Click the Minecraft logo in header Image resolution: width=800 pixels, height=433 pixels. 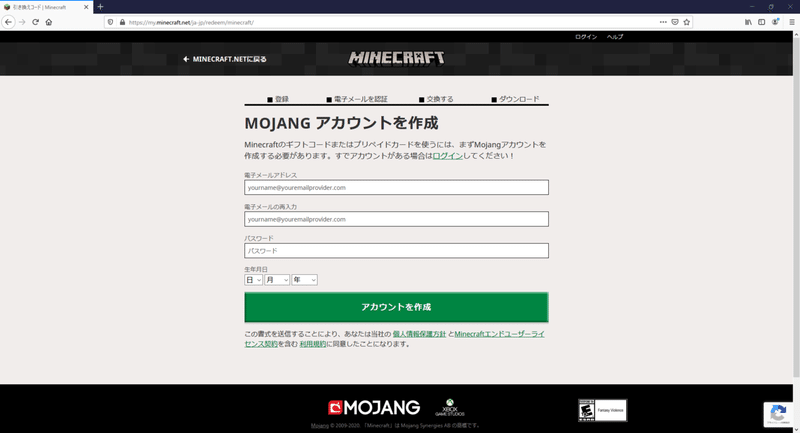tap(396, 58)
